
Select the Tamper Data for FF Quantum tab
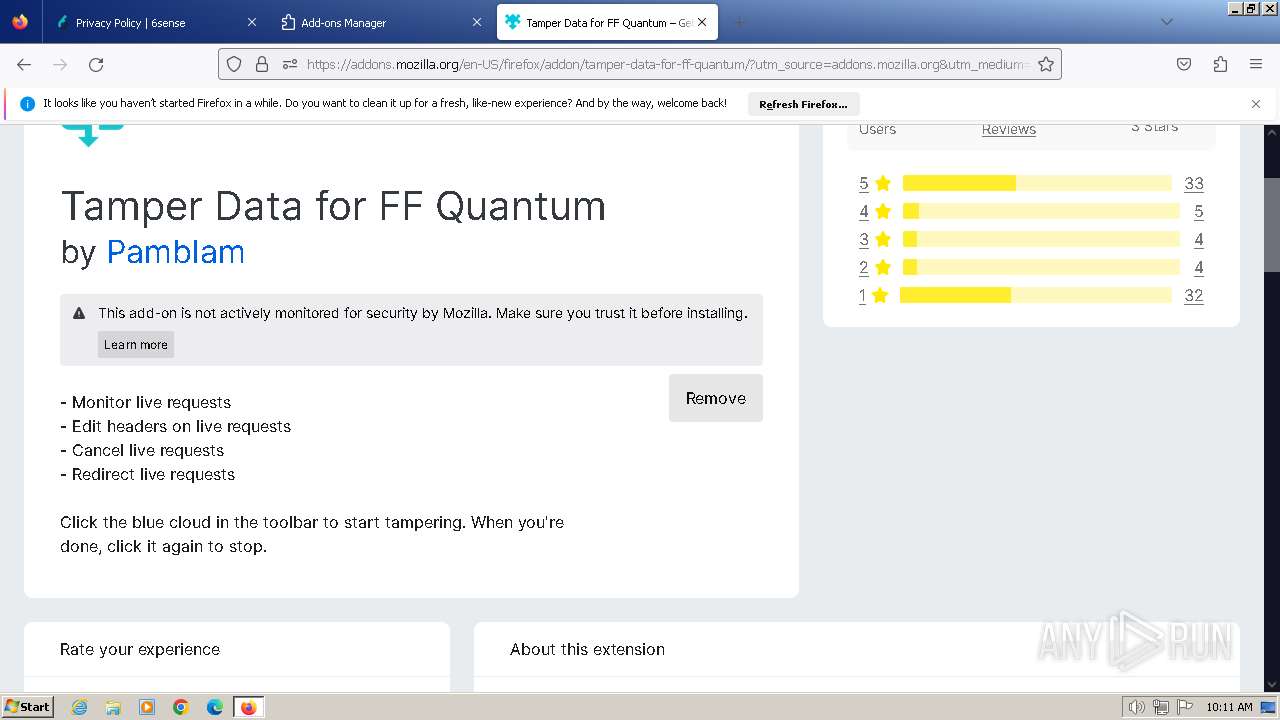(x=606, y=22)
